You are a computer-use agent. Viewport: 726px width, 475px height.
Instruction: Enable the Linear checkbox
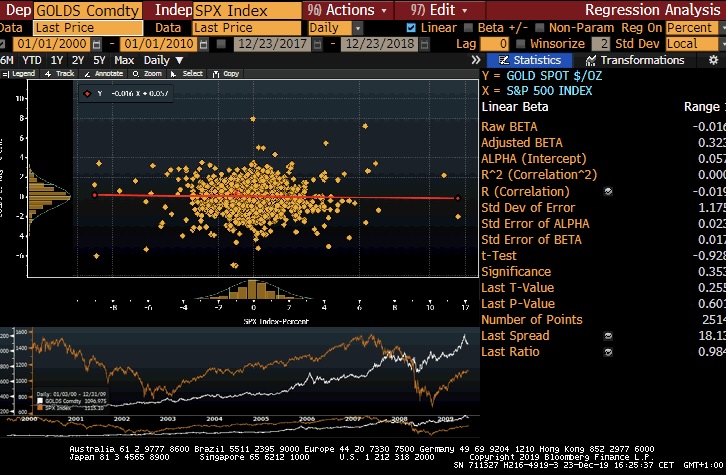pos(411,28)
